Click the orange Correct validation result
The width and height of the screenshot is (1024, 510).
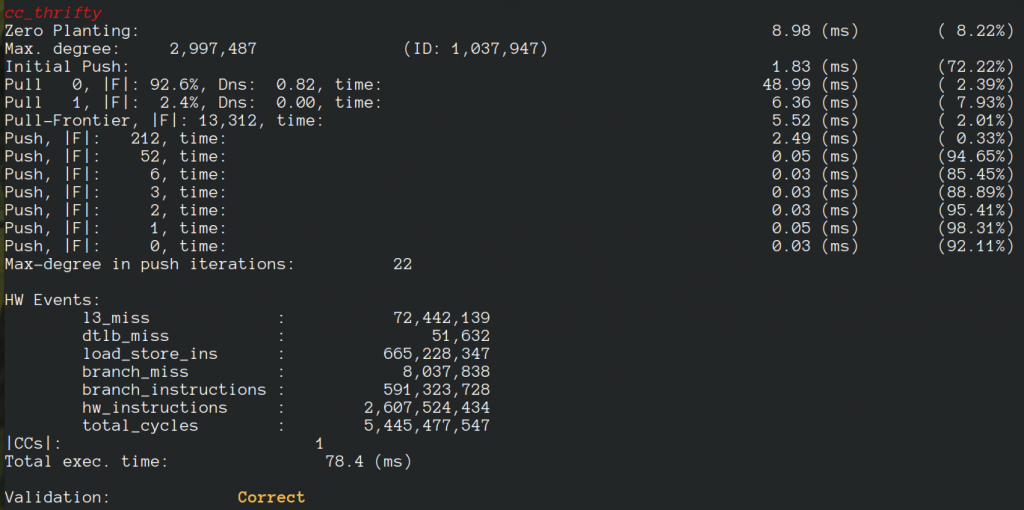point(271,498)
